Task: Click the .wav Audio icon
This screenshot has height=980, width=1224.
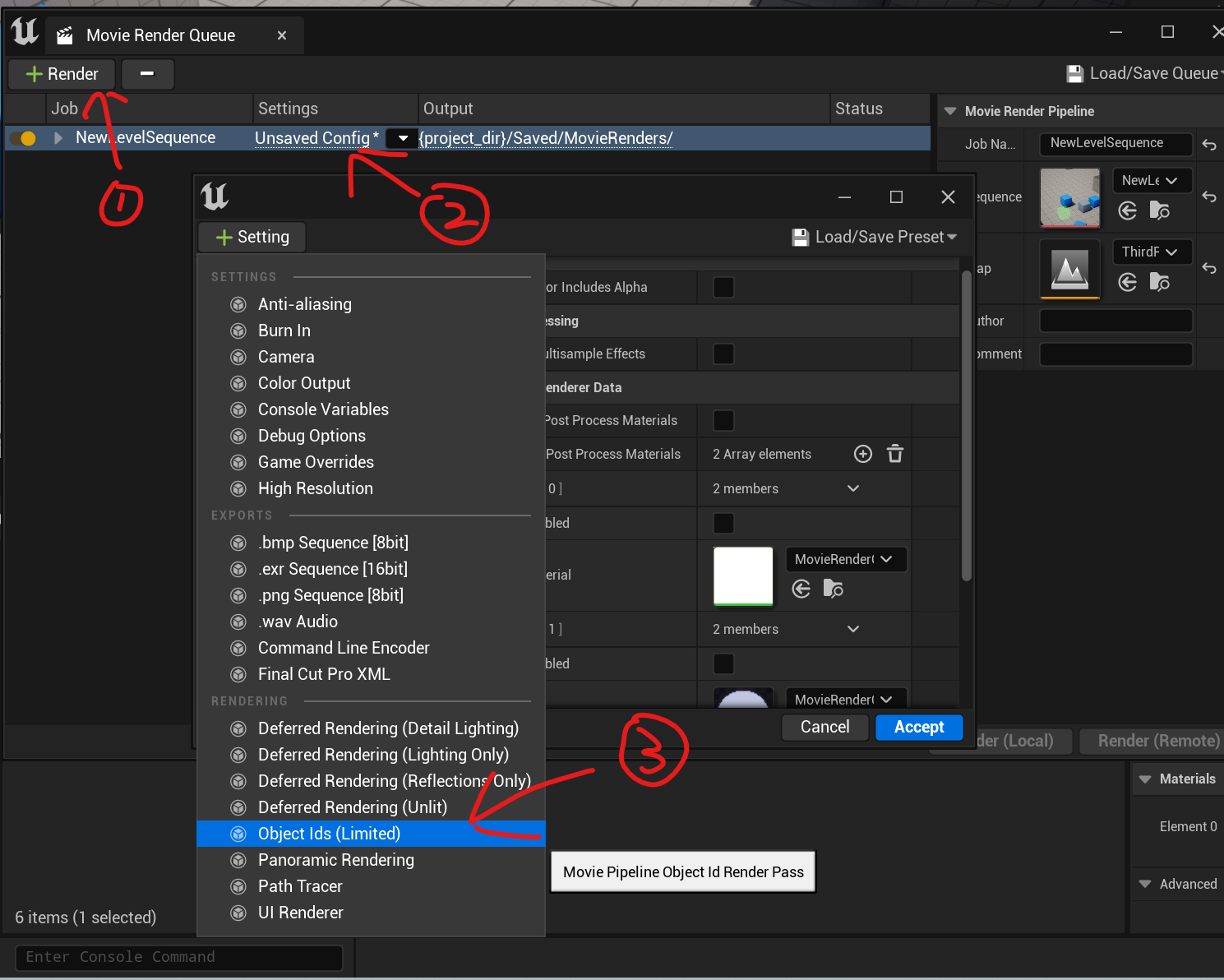Action: coord(238,622)
